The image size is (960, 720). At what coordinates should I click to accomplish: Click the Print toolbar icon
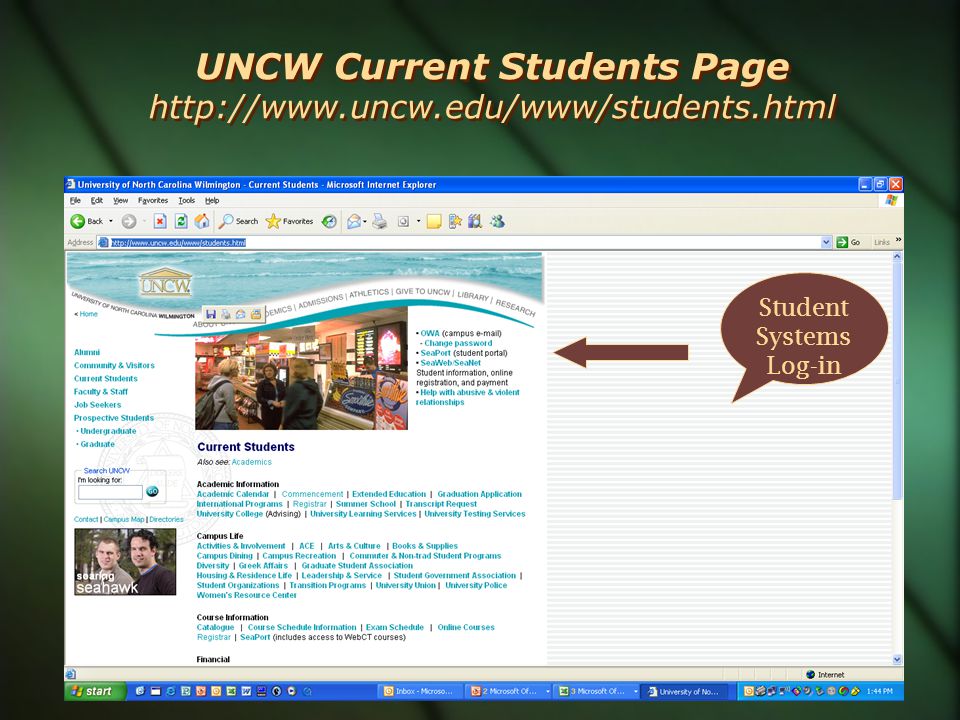(x=380, y=221)
